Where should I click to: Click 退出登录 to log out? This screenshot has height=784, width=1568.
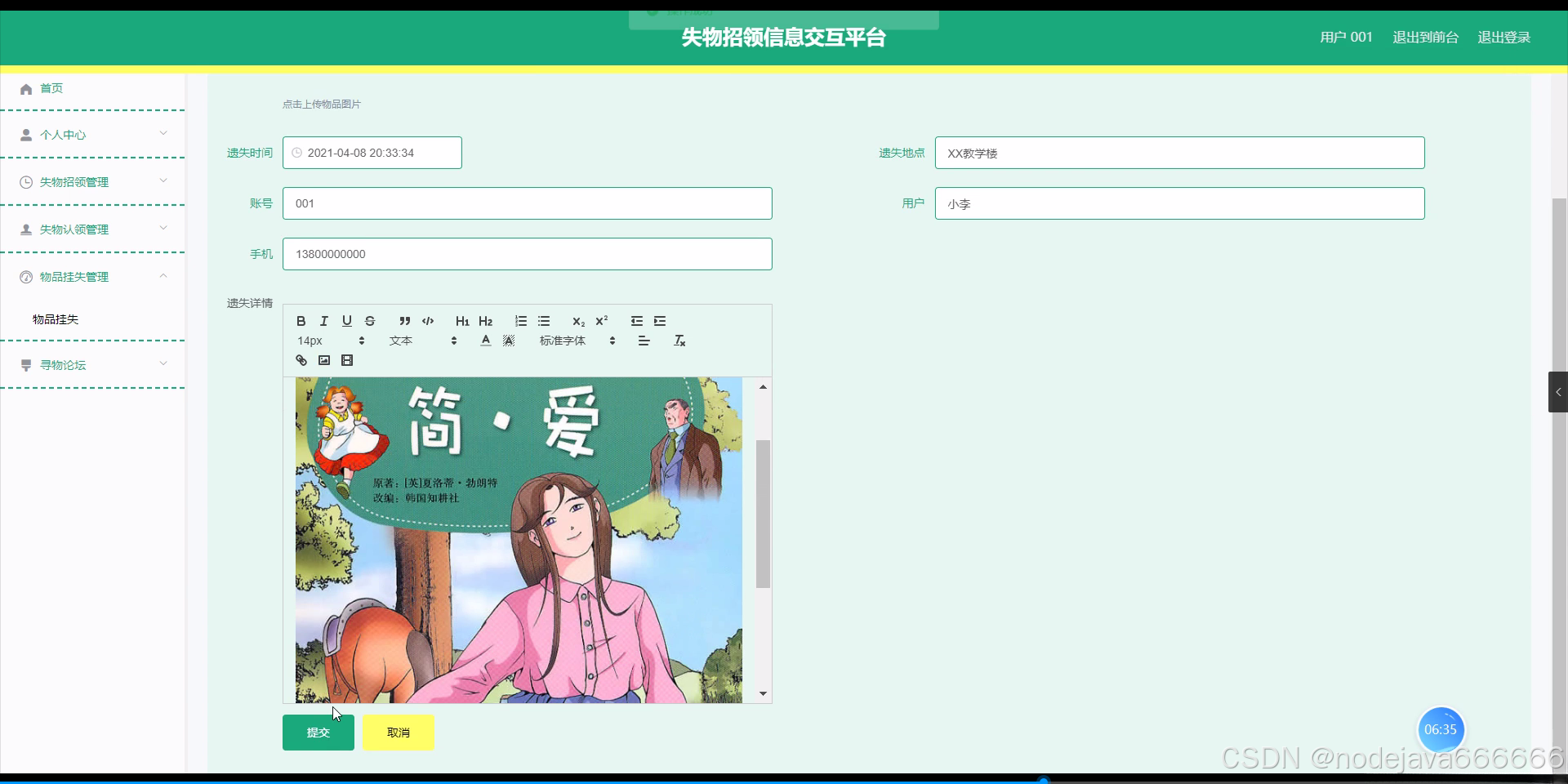[x=1503, y=37]
